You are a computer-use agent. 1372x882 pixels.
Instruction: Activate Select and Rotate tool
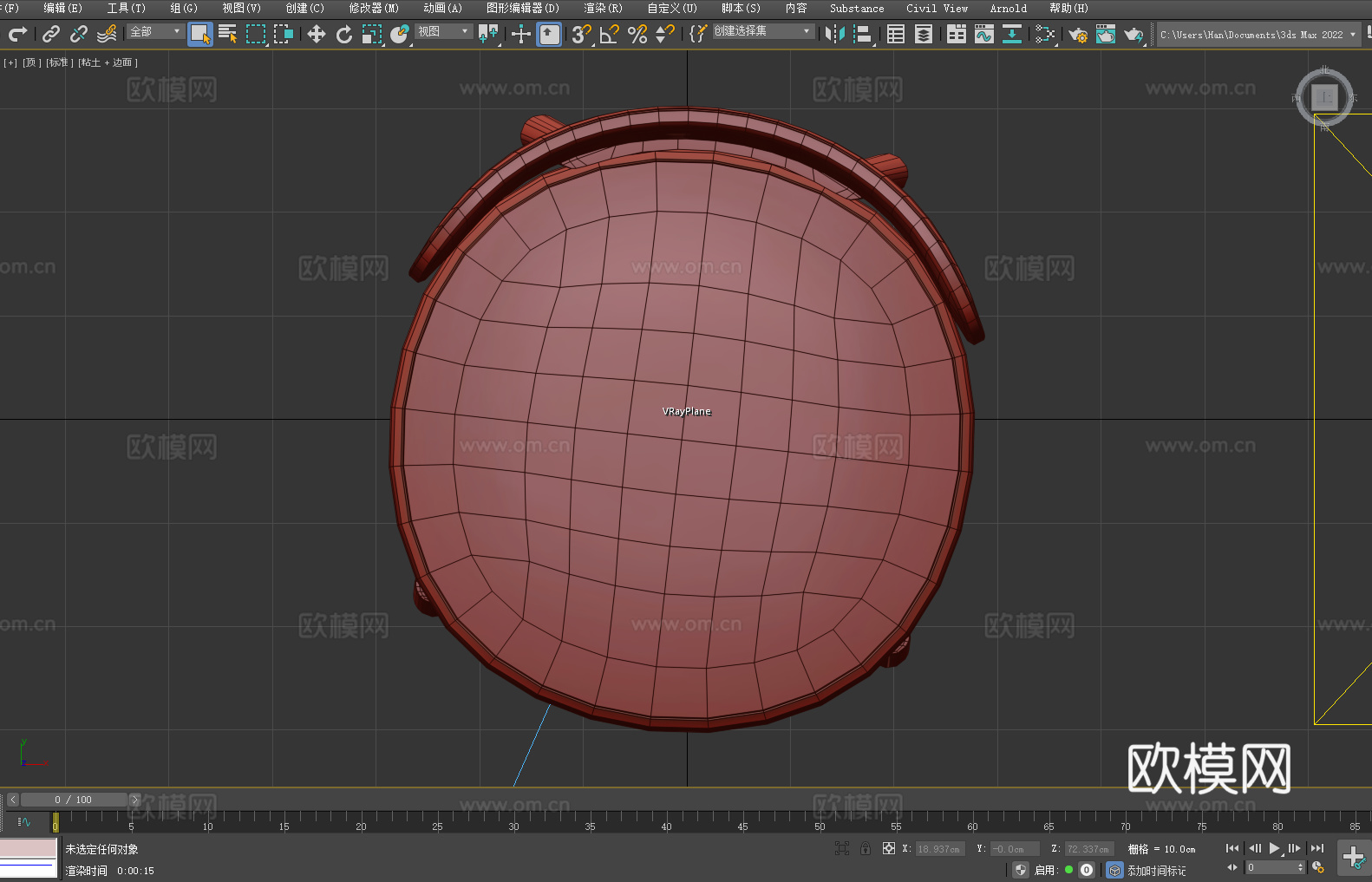(x=344, y=34)
